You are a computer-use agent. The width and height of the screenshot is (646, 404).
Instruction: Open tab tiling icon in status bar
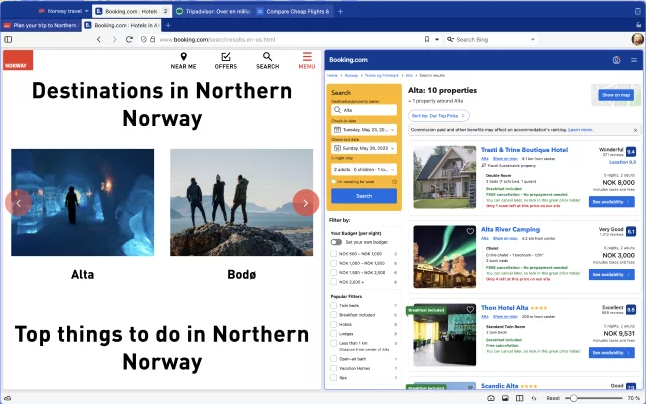coord(520,398)
